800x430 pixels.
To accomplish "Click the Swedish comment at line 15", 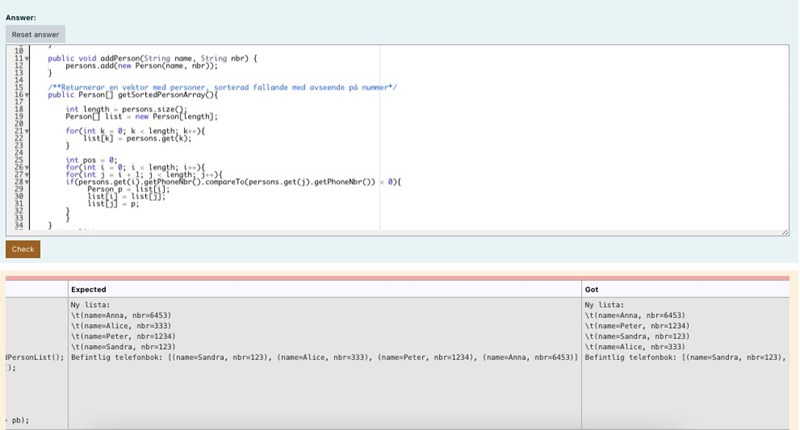I will tap(222, 87).
